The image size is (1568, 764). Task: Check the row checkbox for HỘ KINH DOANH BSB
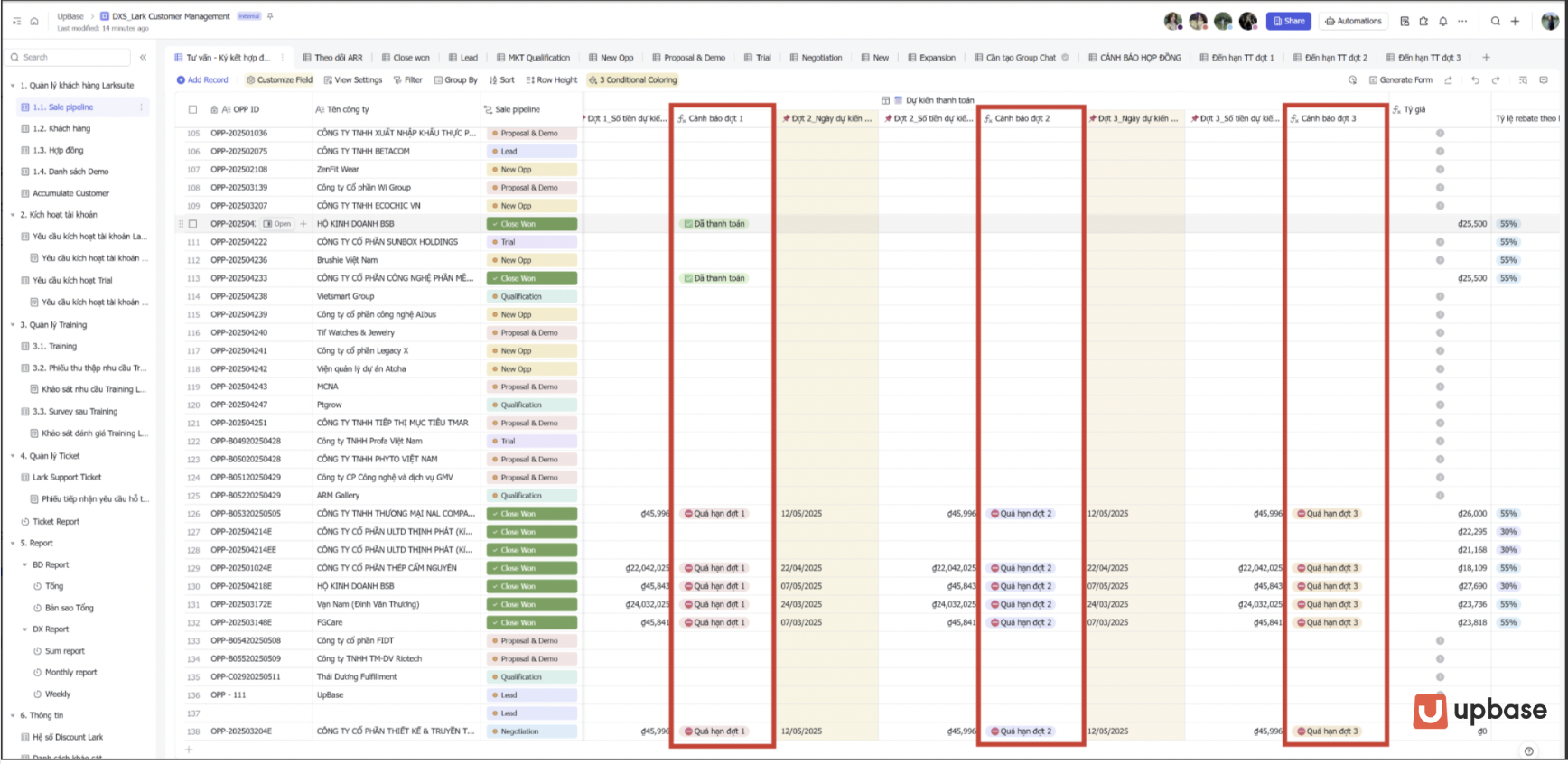[192, 224]
